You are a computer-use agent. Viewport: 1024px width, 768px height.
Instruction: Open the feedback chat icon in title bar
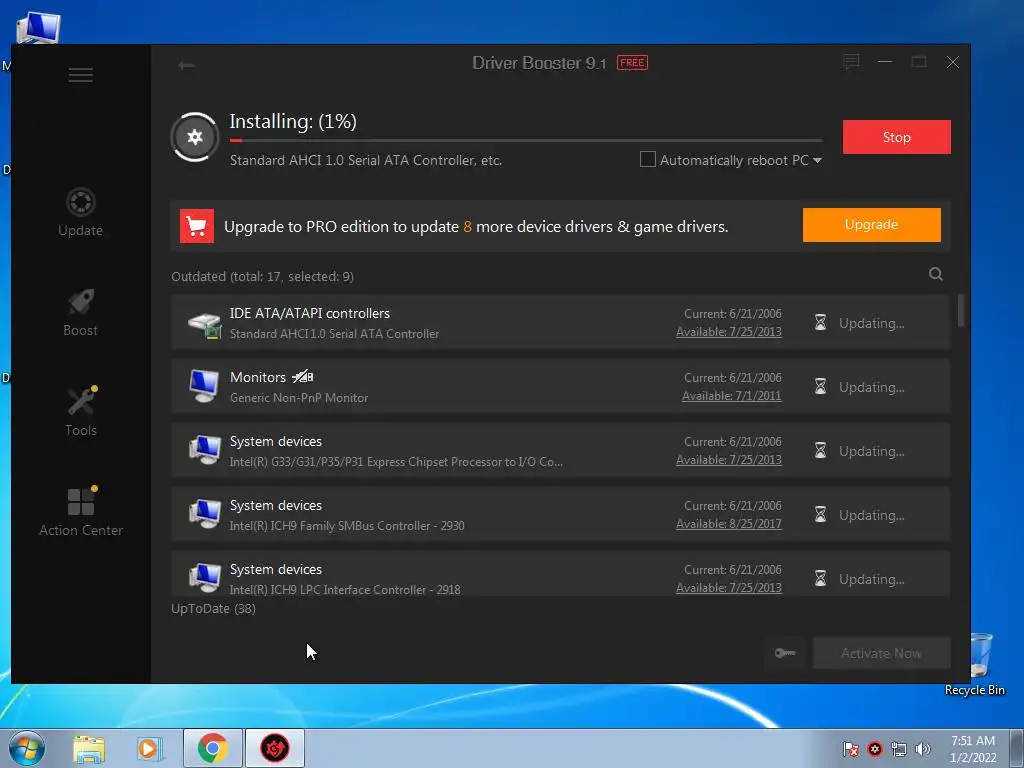pyautogui.click(x=851, y=62)
